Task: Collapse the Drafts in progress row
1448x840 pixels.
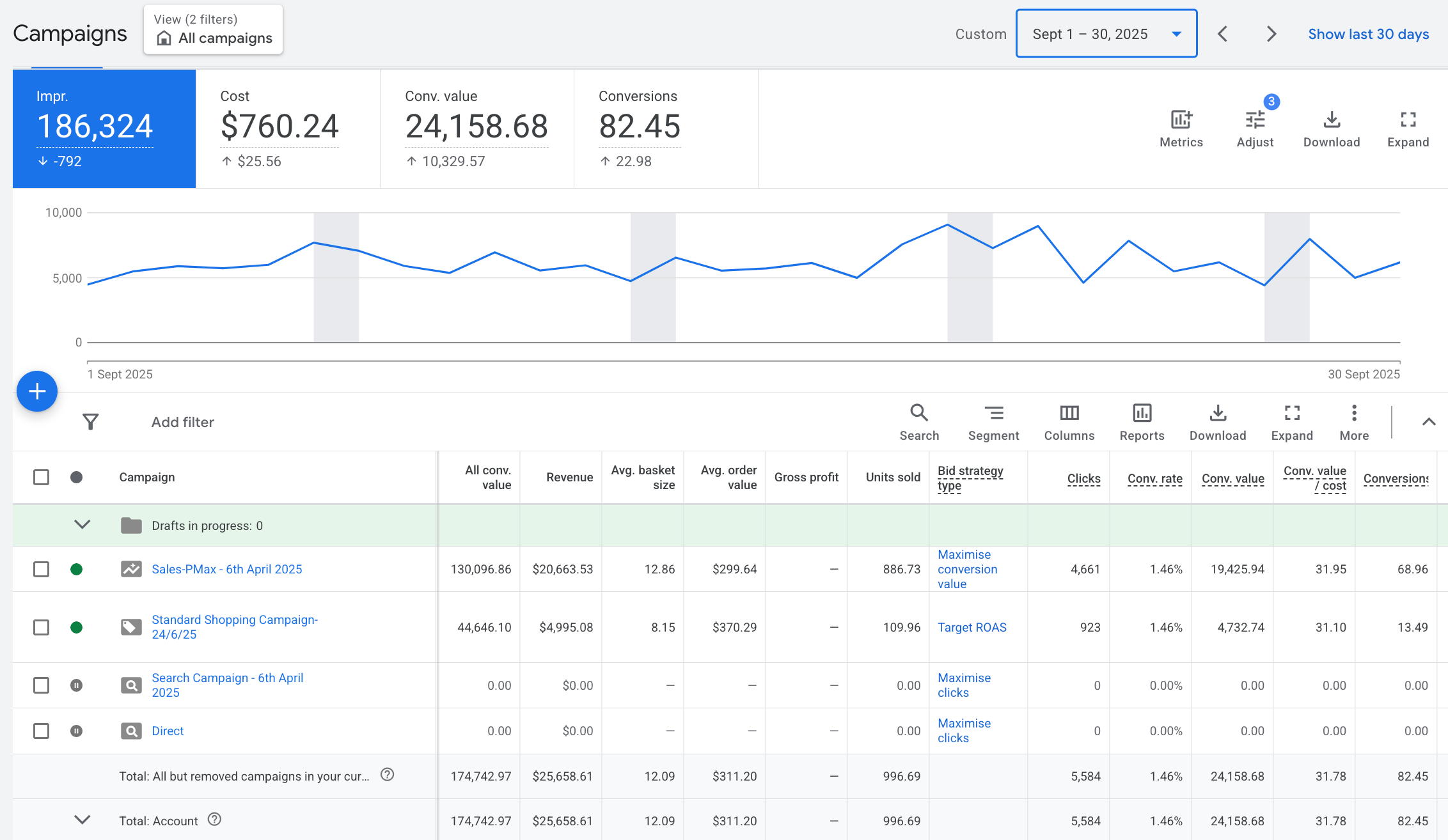Action: 82,525
